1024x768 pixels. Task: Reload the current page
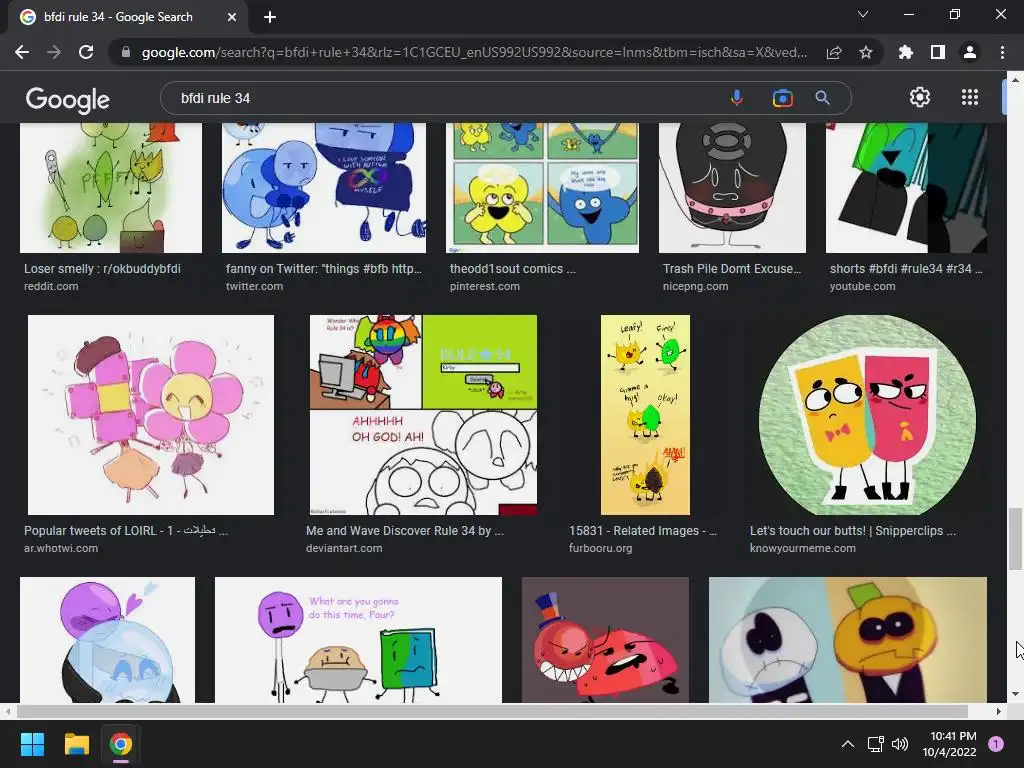(86, 52)
